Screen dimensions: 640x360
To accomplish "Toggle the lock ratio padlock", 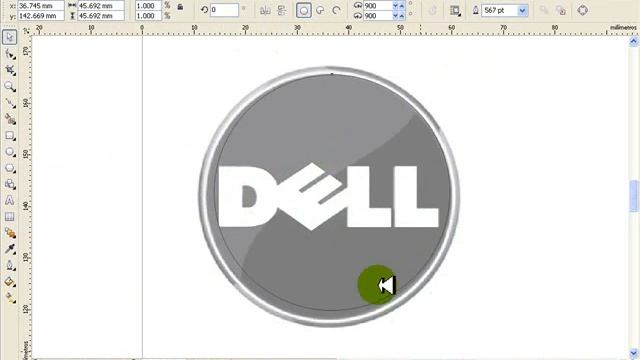I will [180, 7].
